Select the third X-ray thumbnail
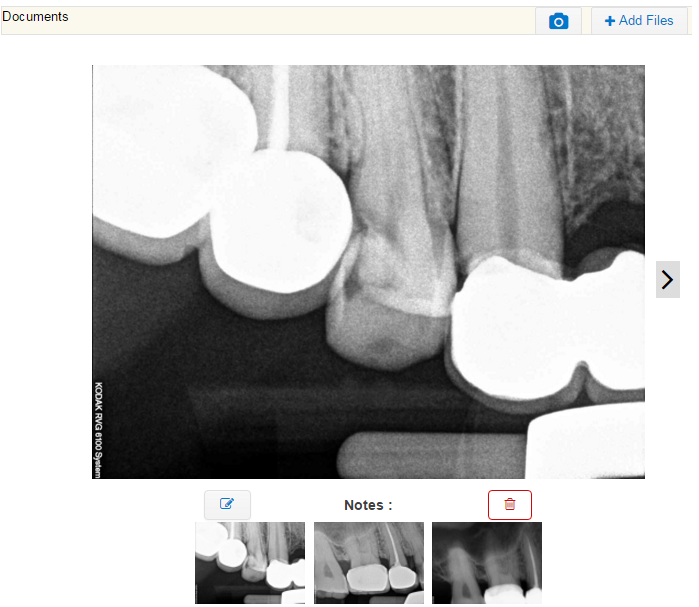699x607 pixels. (487, 563)
